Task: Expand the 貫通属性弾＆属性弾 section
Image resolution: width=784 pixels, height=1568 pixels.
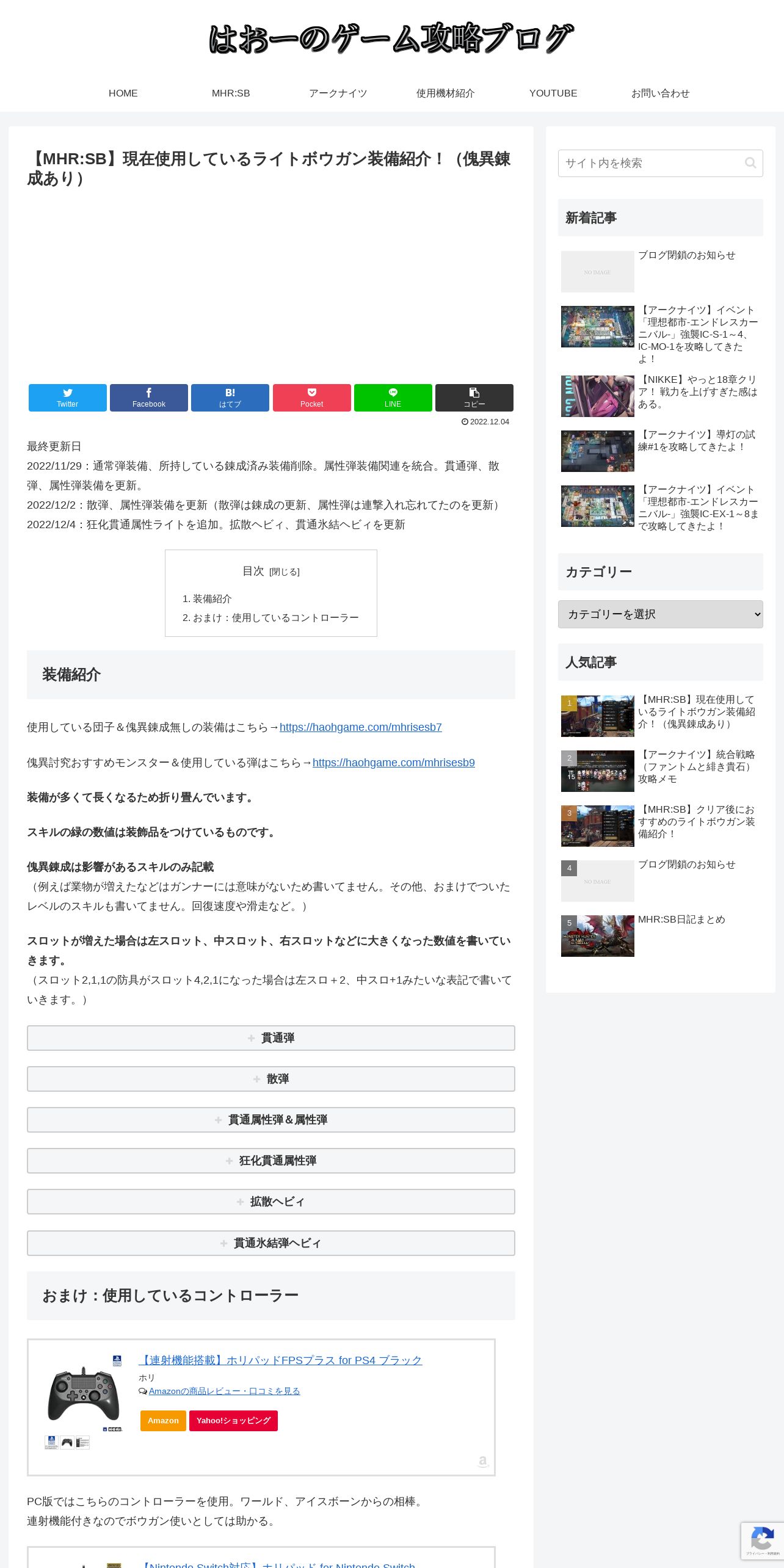Action: coord(271,1120)
